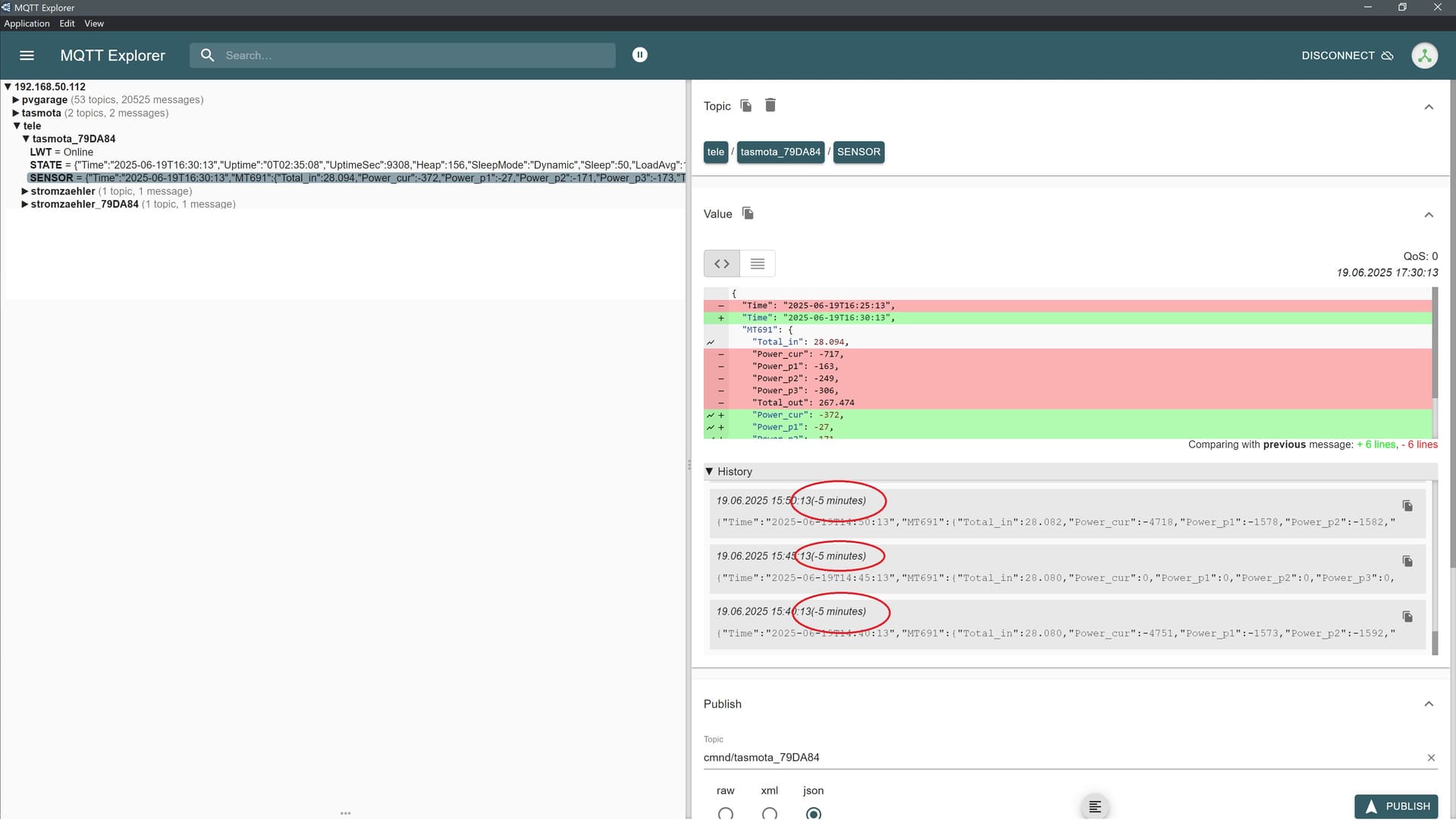Screen dimensions: 1456x820
Task: Switch to raw text value view
Action: click(758, 264)
